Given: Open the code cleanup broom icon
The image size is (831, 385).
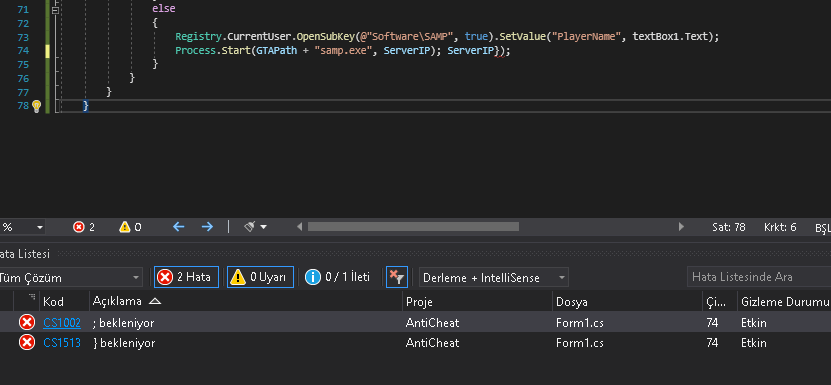Looking at the screenshot, I should tap(249, 227).
